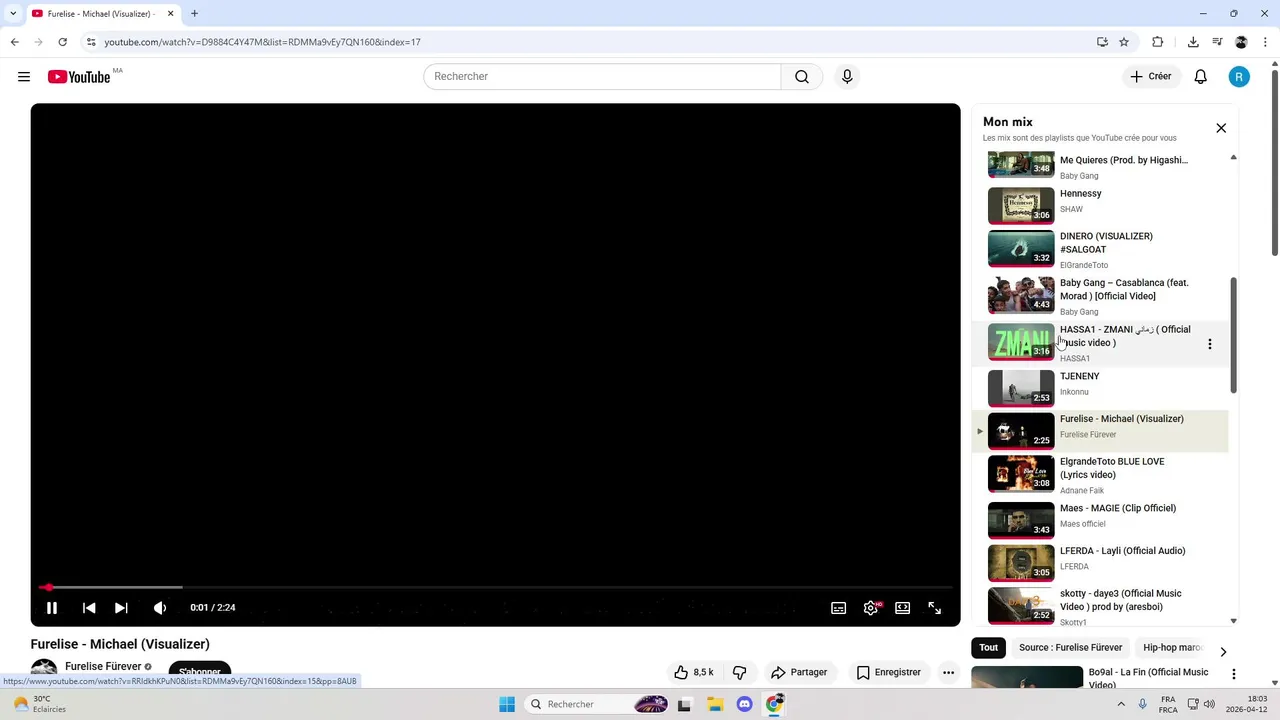Dislike the video
Screen dimensions: 1280x720
[740, 672]
